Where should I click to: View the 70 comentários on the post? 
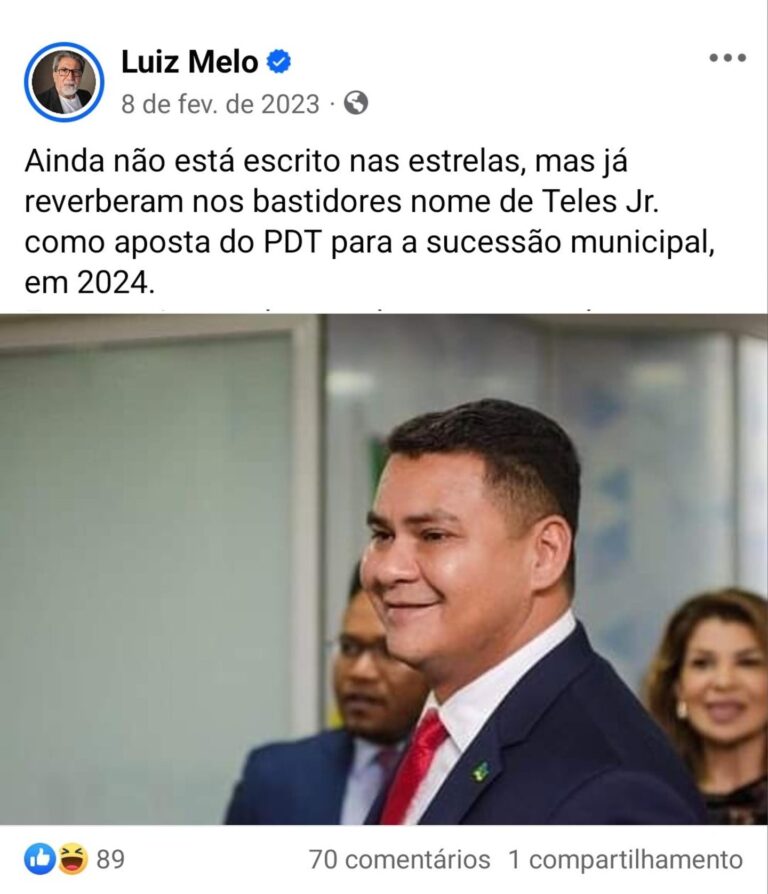point(400,860)
